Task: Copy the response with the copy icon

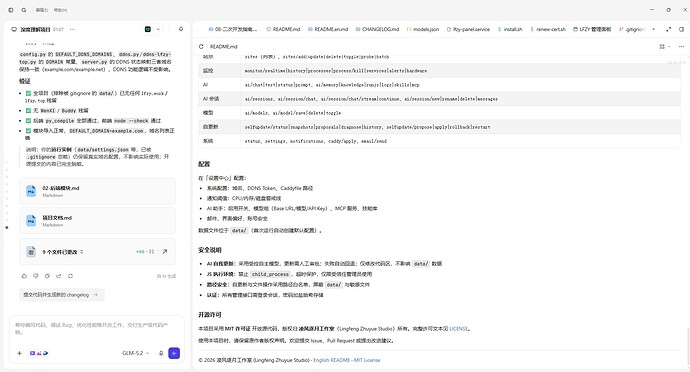Action: coord(47,276)
